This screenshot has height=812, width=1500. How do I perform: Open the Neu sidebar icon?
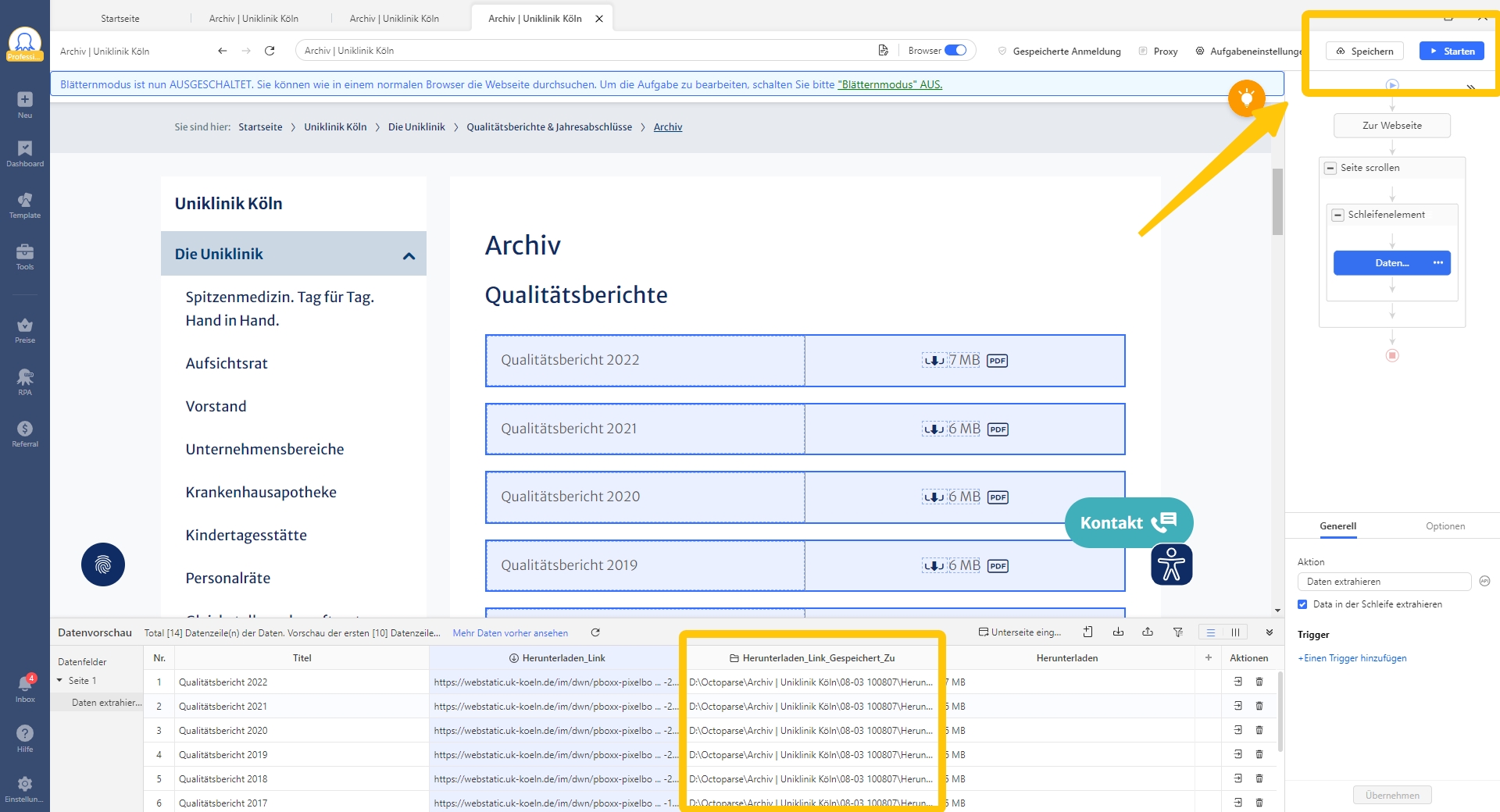pyautogui.click(x=25, y=105)
